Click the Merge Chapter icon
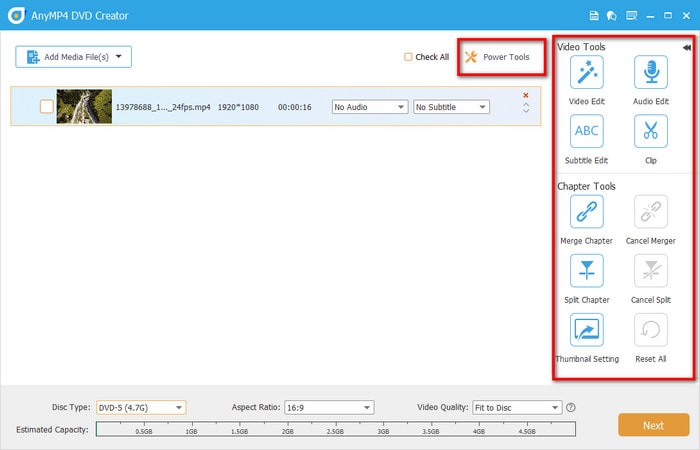 (x=586, y=212)
